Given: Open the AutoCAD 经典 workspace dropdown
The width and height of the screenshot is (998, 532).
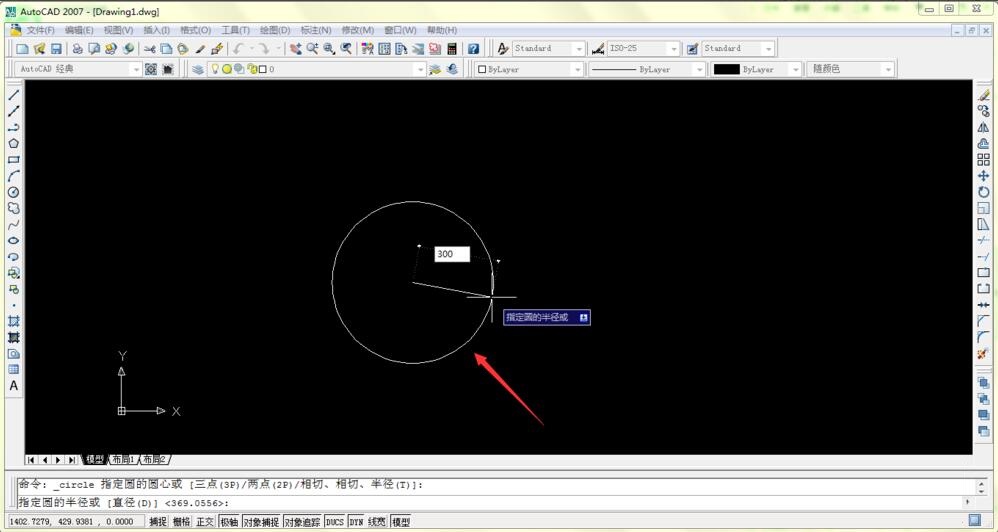Looking at the screenshot, I should click(136, 70).
